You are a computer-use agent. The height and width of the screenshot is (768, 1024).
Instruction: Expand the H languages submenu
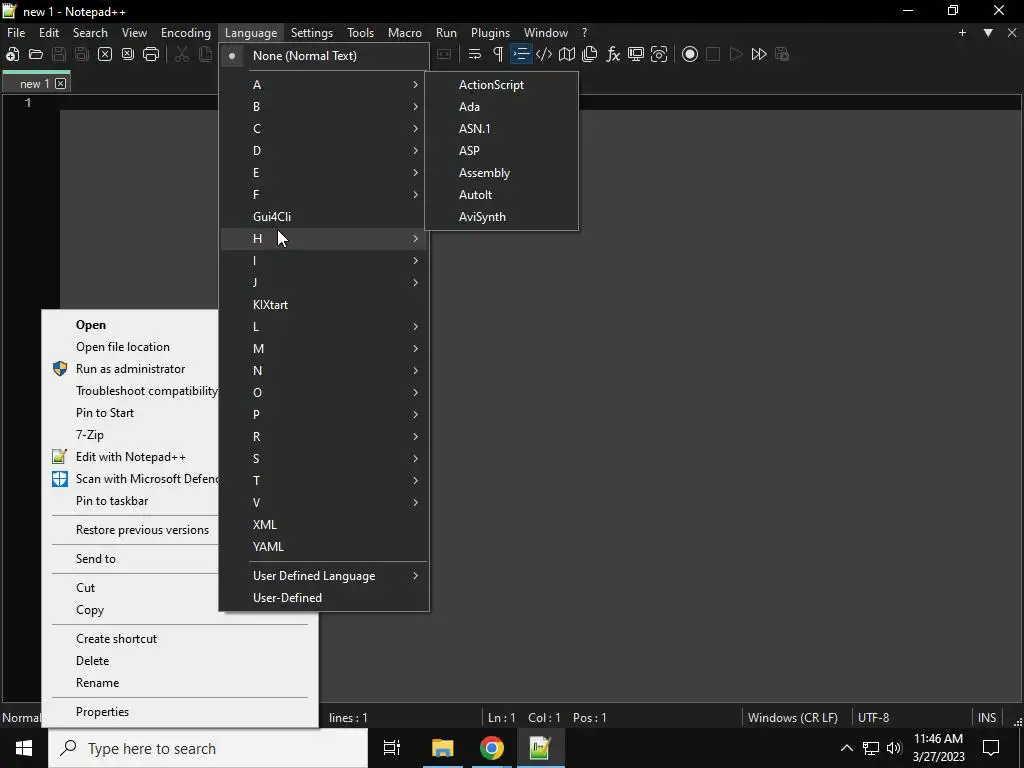(325, 239)
